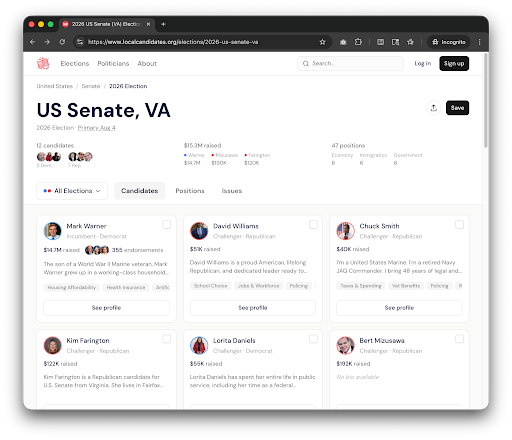Click Senate breadcrumb link
Image resolution: width=512 pixels, height=440 pixels.
pyautogui.click(x=91, y=86)
